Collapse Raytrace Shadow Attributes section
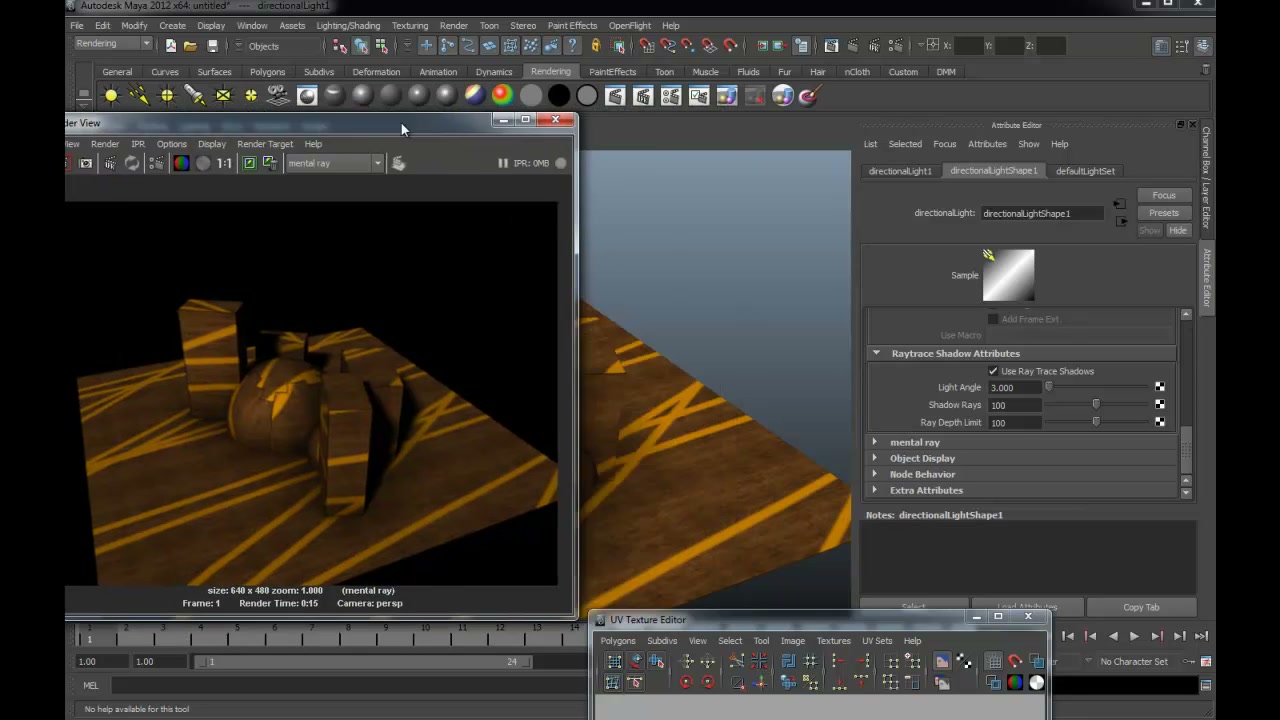Viewport: 1280px width, 720px height. (x=876, y=353)
